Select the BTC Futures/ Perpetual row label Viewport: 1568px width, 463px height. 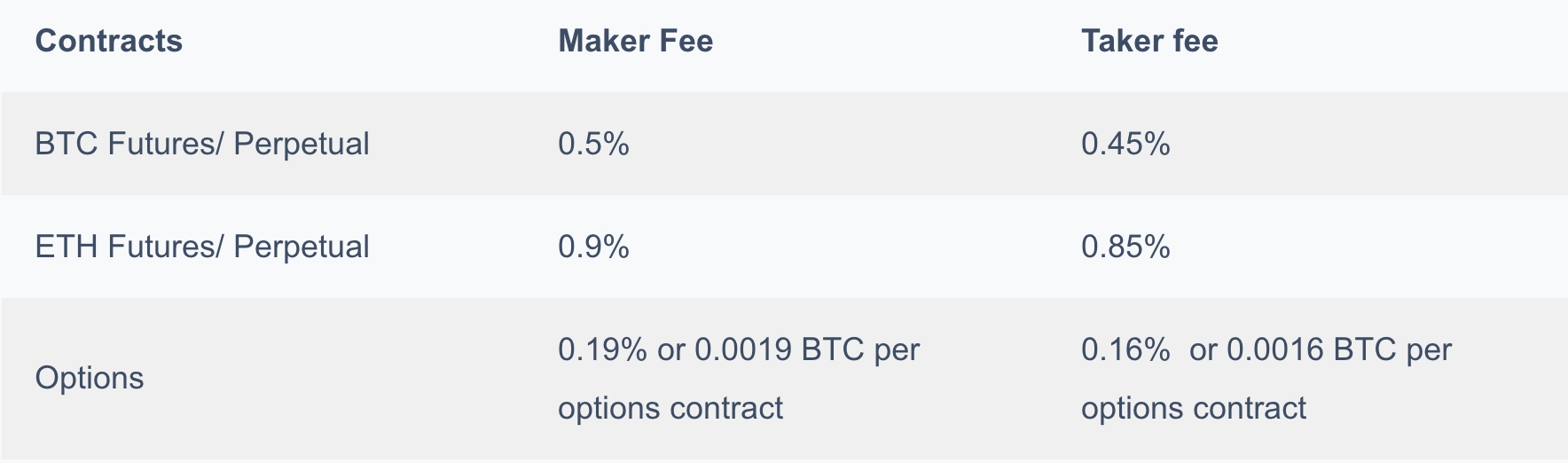(201, 144)
